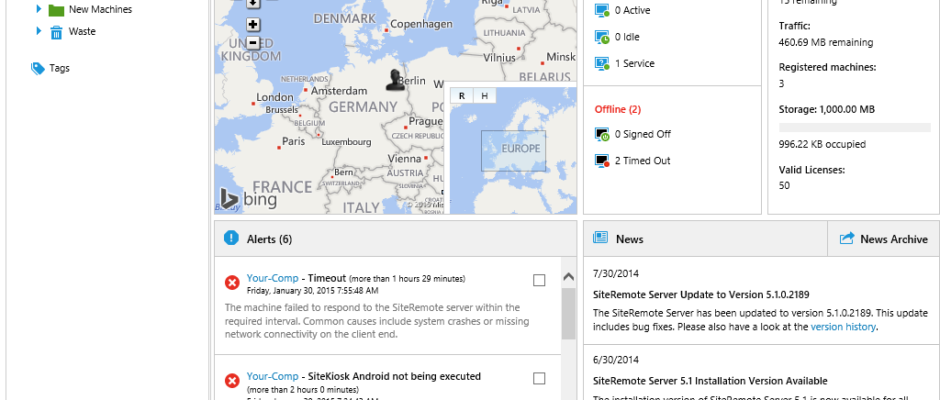Open the Tags label
This screenshot has width=940, height=400.
coord(59,68)
